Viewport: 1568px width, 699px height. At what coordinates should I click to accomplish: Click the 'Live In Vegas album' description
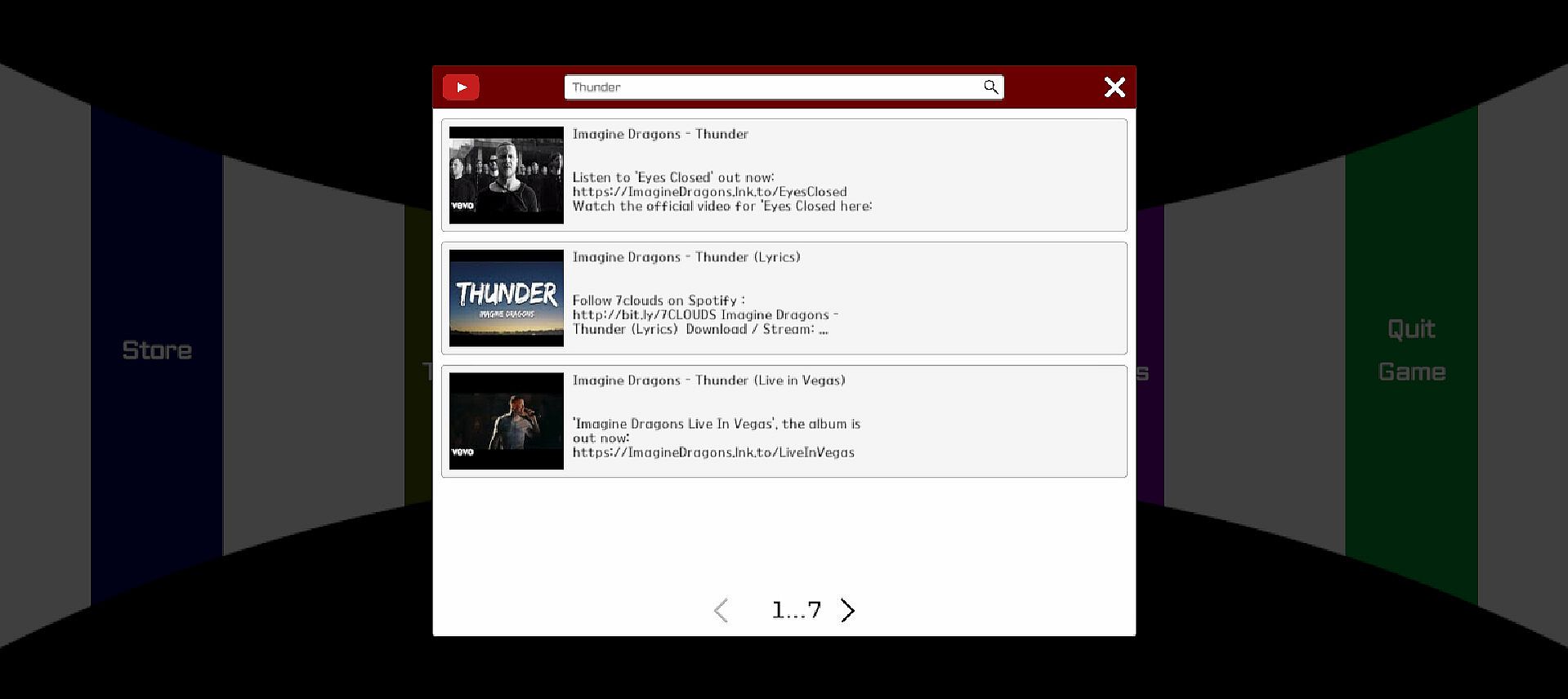pyautogui.click(x=717, y=439)
